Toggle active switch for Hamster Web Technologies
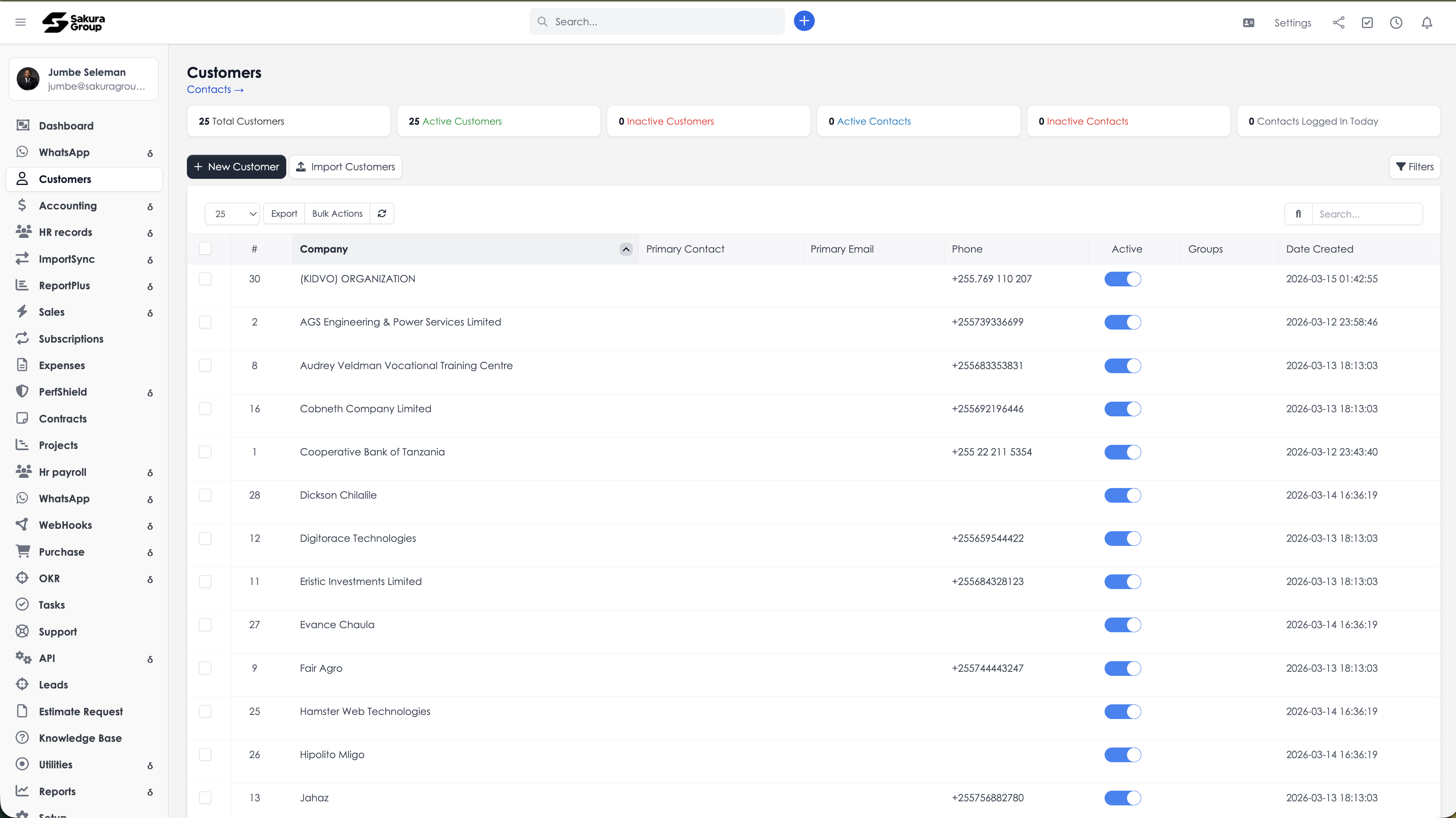 [x=1123, y=712]
